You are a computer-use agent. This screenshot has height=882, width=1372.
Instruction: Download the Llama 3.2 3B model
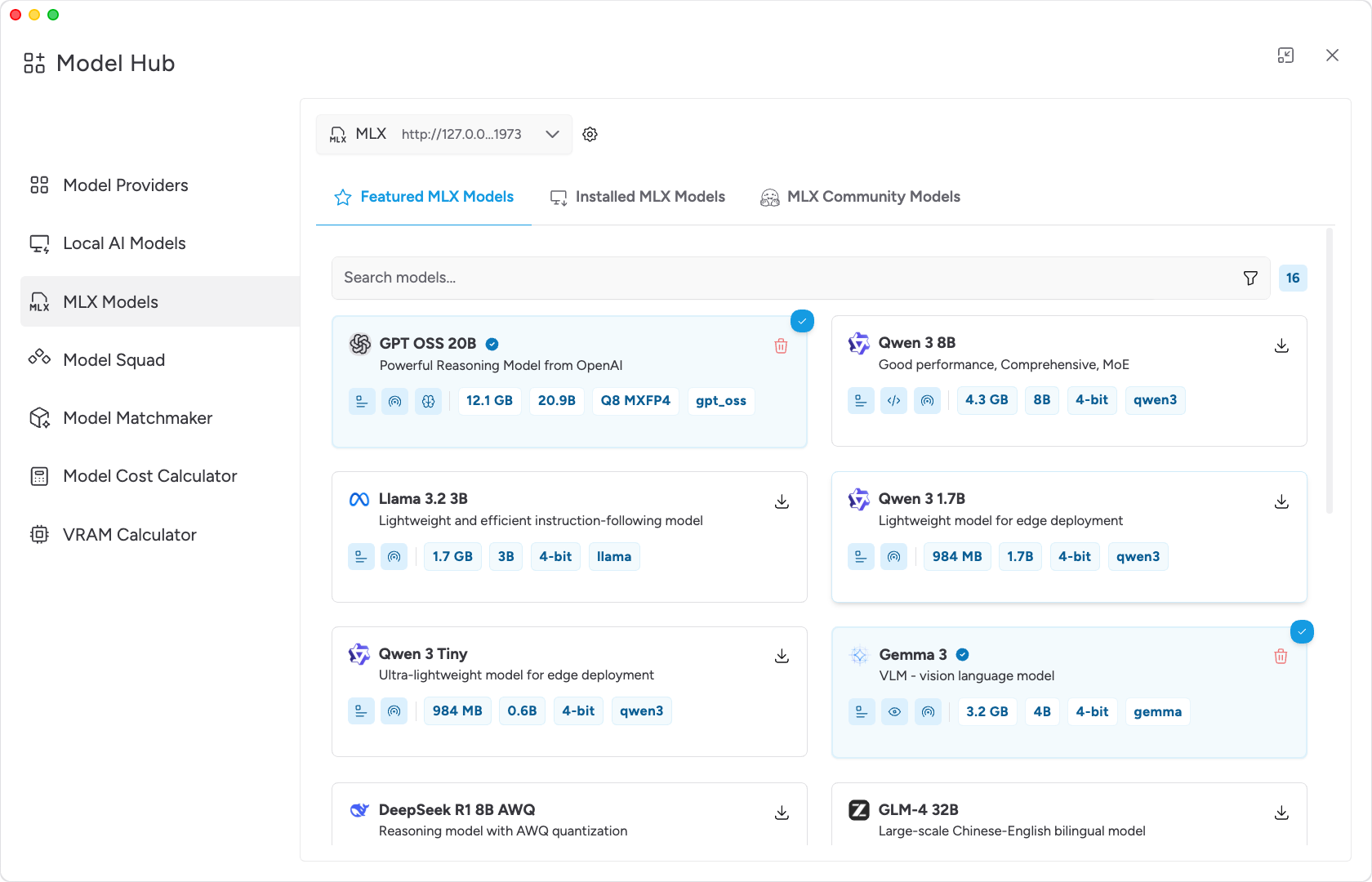(782, 501)
